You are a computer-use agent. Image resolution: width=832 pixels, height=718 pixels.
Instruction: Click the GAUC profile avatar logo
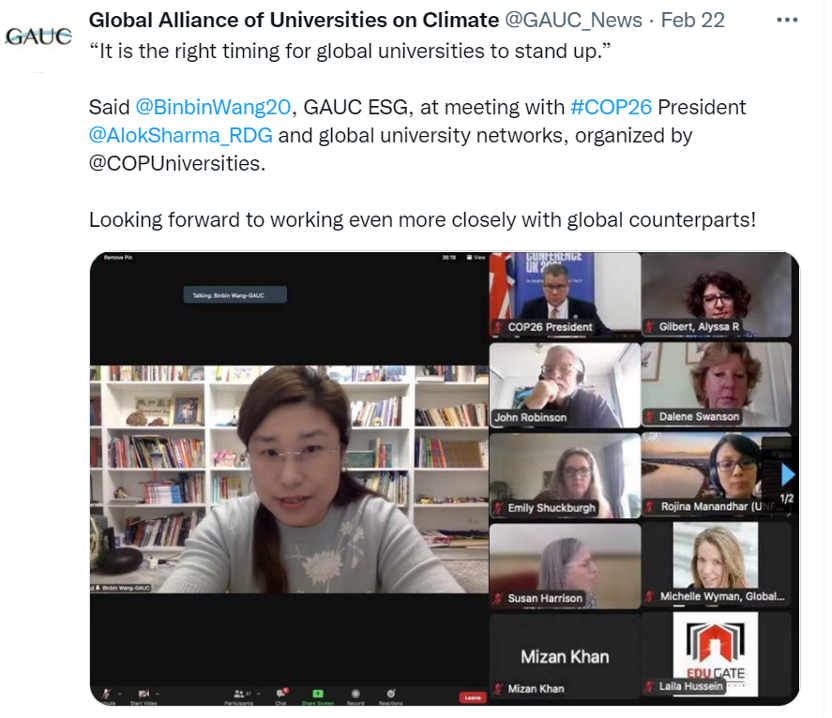pos(38,36)
